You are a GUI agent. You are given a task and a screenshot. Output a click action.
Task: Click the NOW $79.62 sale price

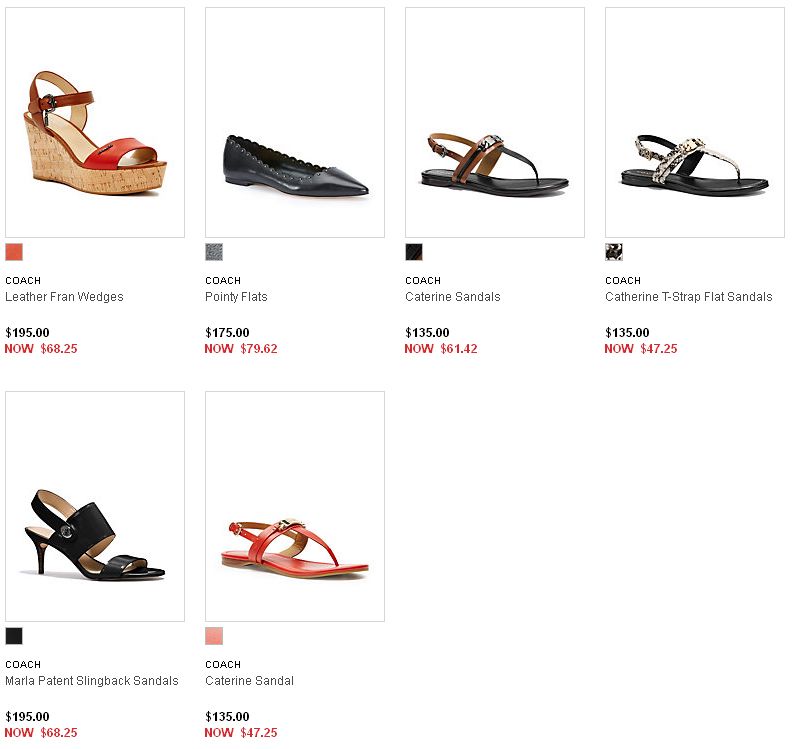pyautogui.click(x=241, y=348)
